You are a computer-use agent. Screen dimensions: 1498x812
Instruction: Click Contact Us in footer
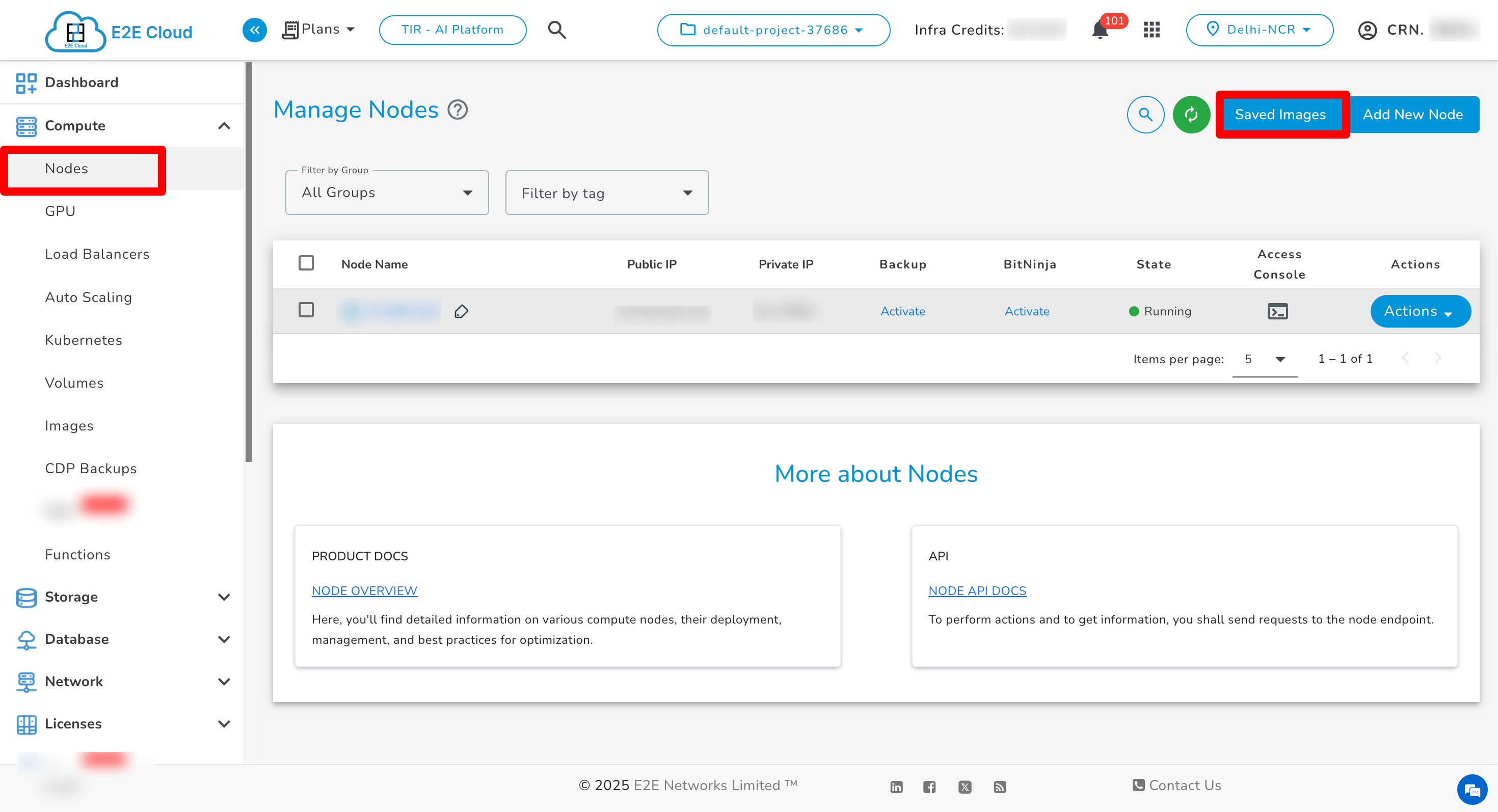[x=1177, y=786]
